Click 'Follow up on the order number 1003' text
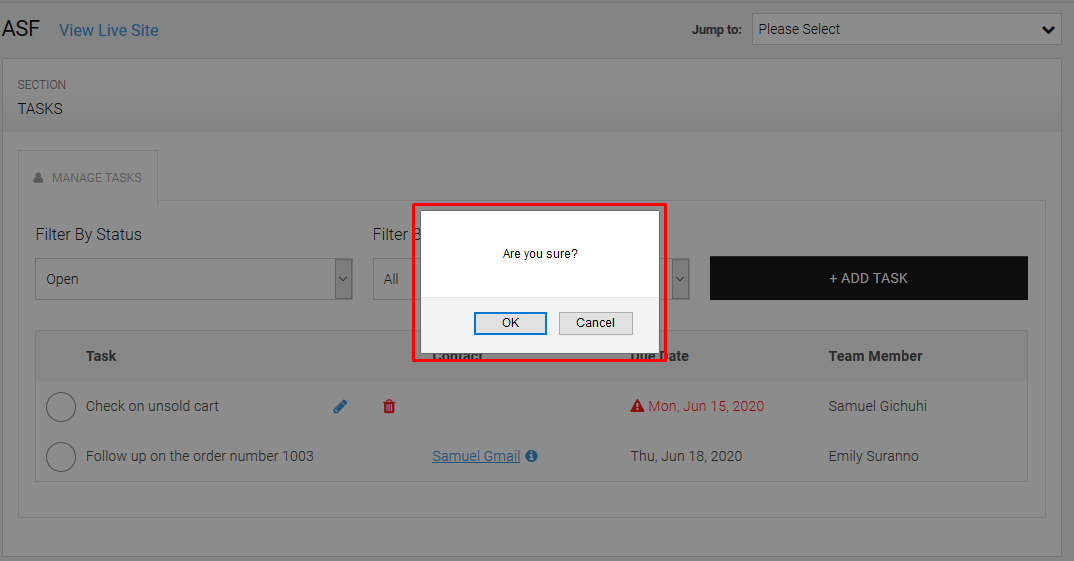This screenshot has width=1074, height=561. (200, 456)
